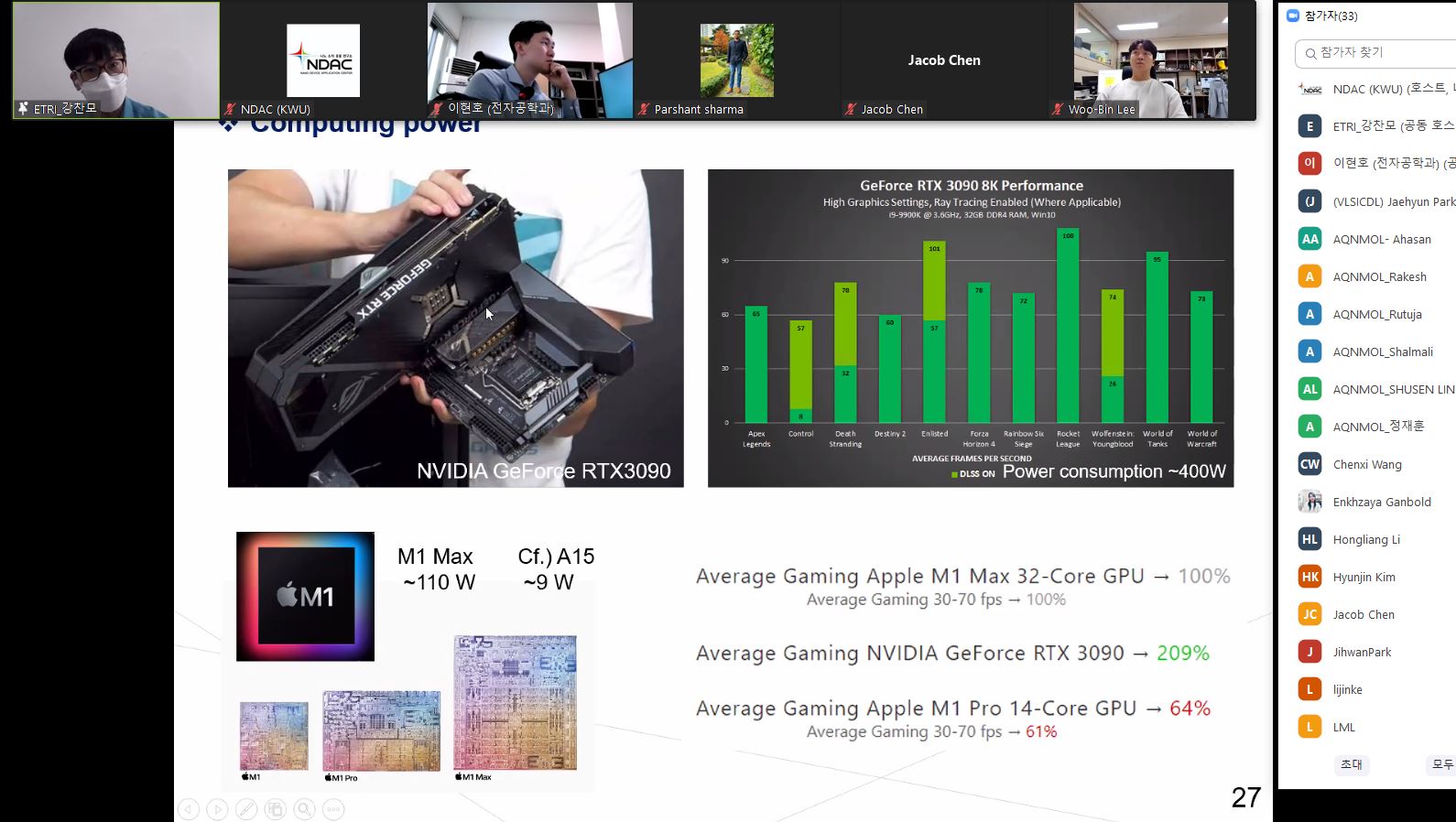Open the pen annotation tool in slideshow

[246, 809]
